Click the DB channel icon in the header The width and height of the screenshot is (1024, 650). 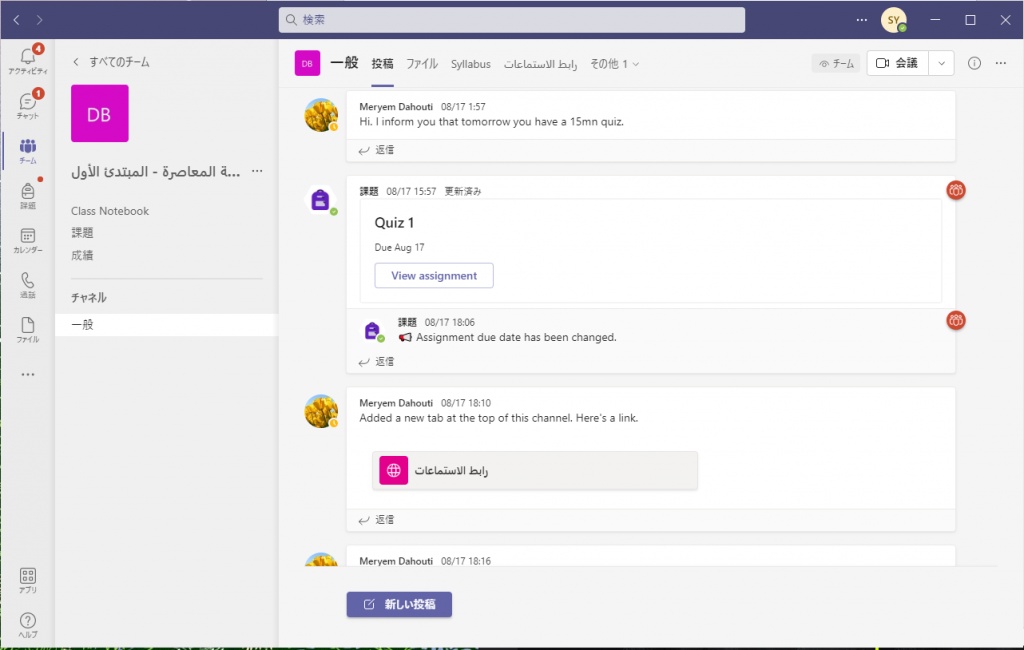(307, 63)
